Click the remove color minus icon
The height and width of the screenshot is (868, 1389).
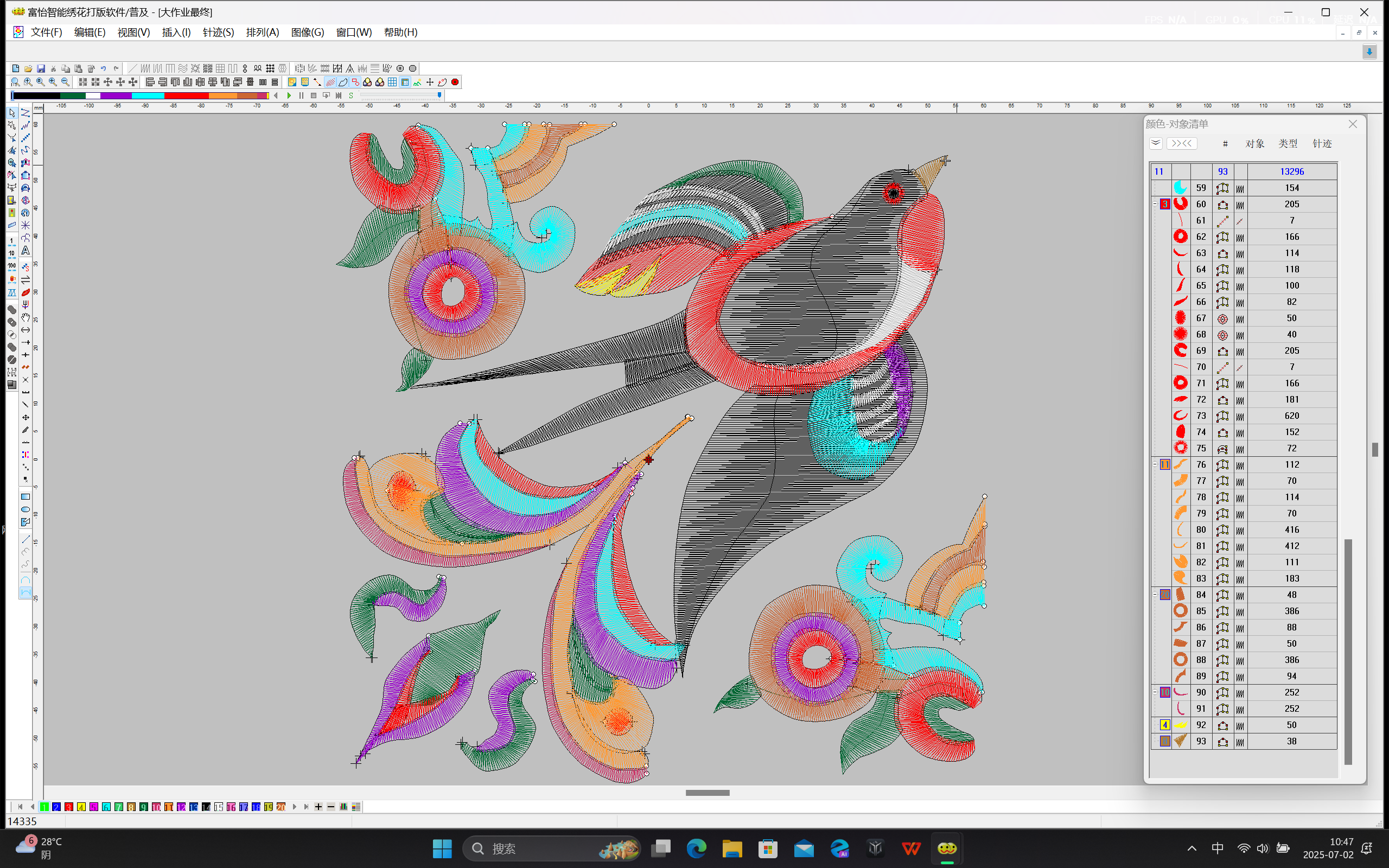tap(331, 807)
